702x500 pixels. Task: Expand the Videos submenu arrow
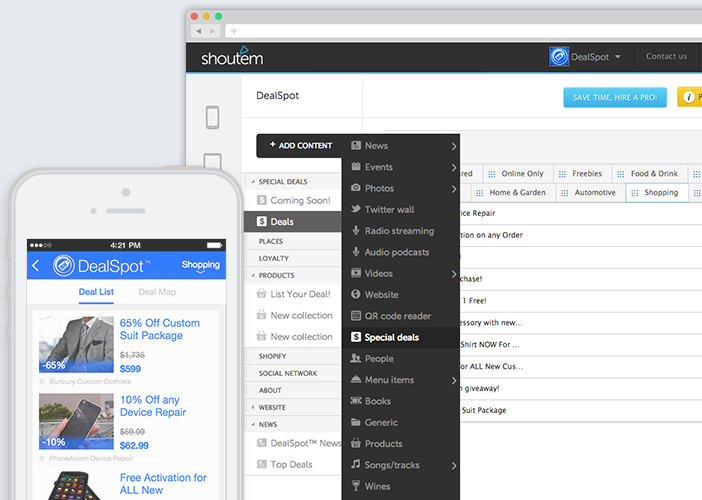(x=454, y=274)
